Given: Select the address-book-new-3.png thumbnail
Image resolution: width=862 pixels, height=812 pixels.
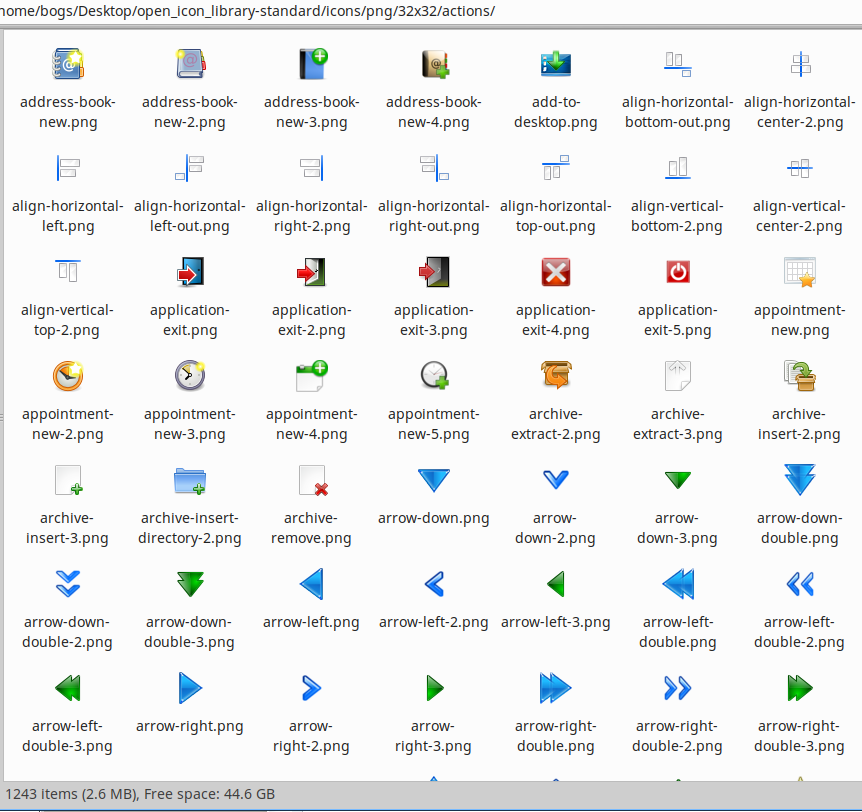Looking at the screenshot, I should click(x=311, y=64).
